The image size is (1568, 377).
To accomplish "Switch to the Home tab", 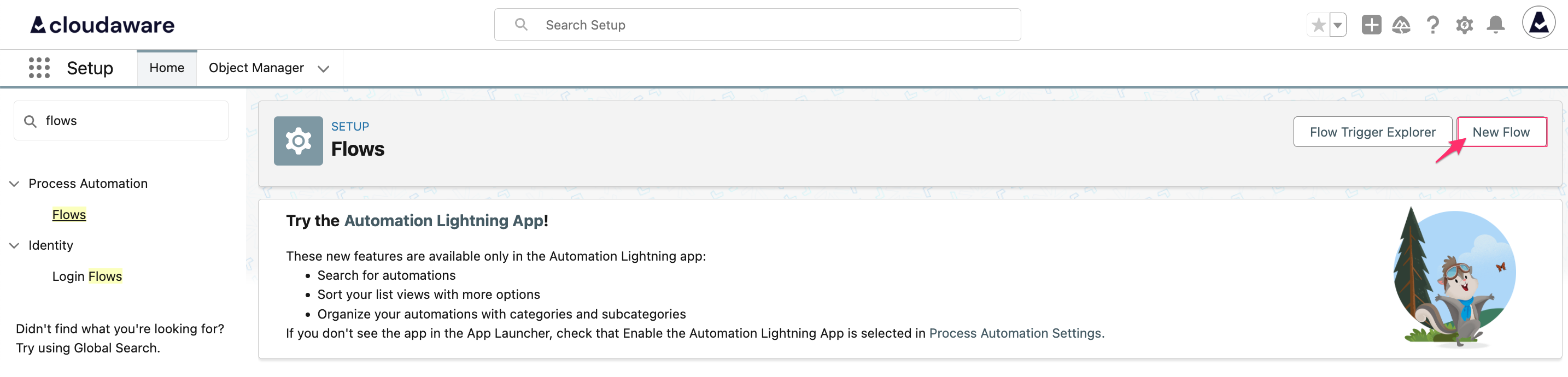I will coord(166,68).
